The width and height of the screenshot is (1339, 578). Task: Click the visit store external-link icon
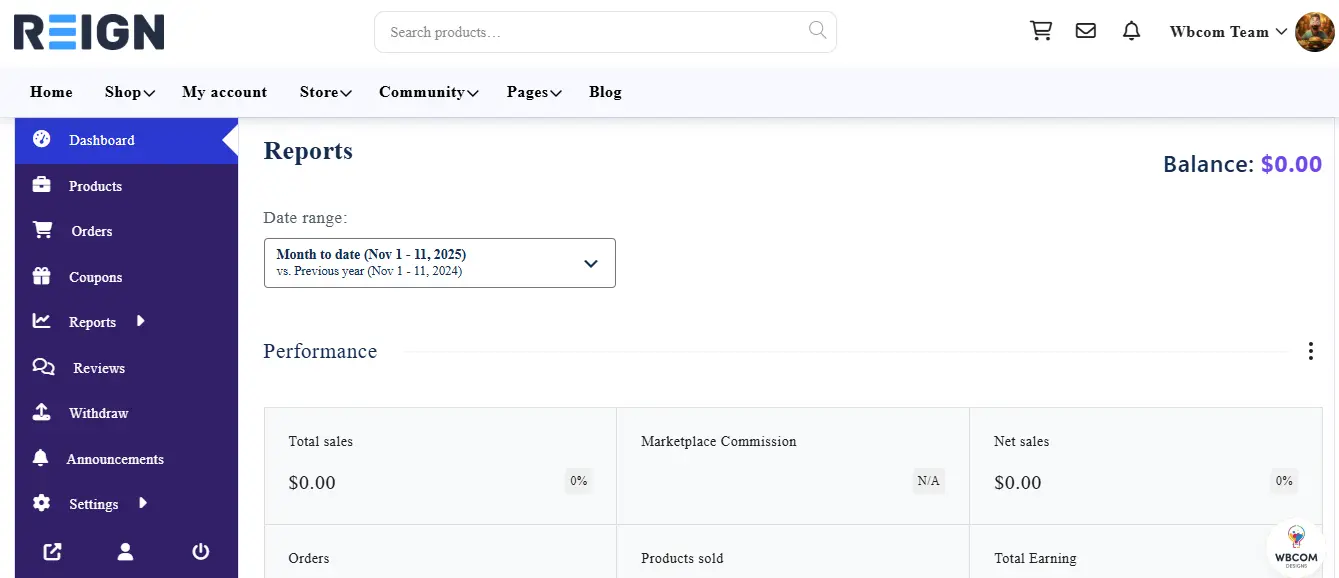(52, 551)
